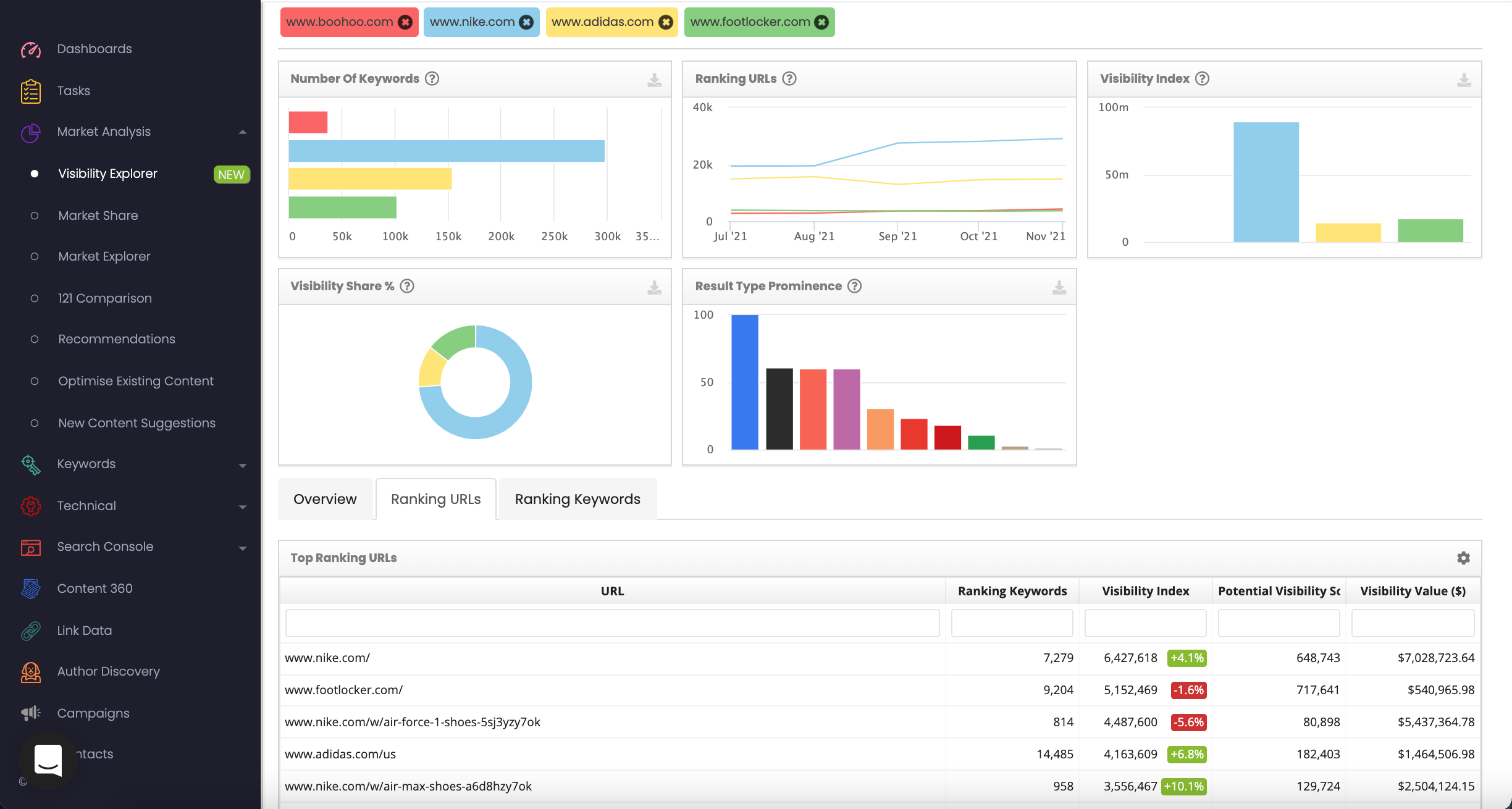Viewport: 1512px width, 809px height.
Task: Expand the Technical section
Action: tap(243, 506)
